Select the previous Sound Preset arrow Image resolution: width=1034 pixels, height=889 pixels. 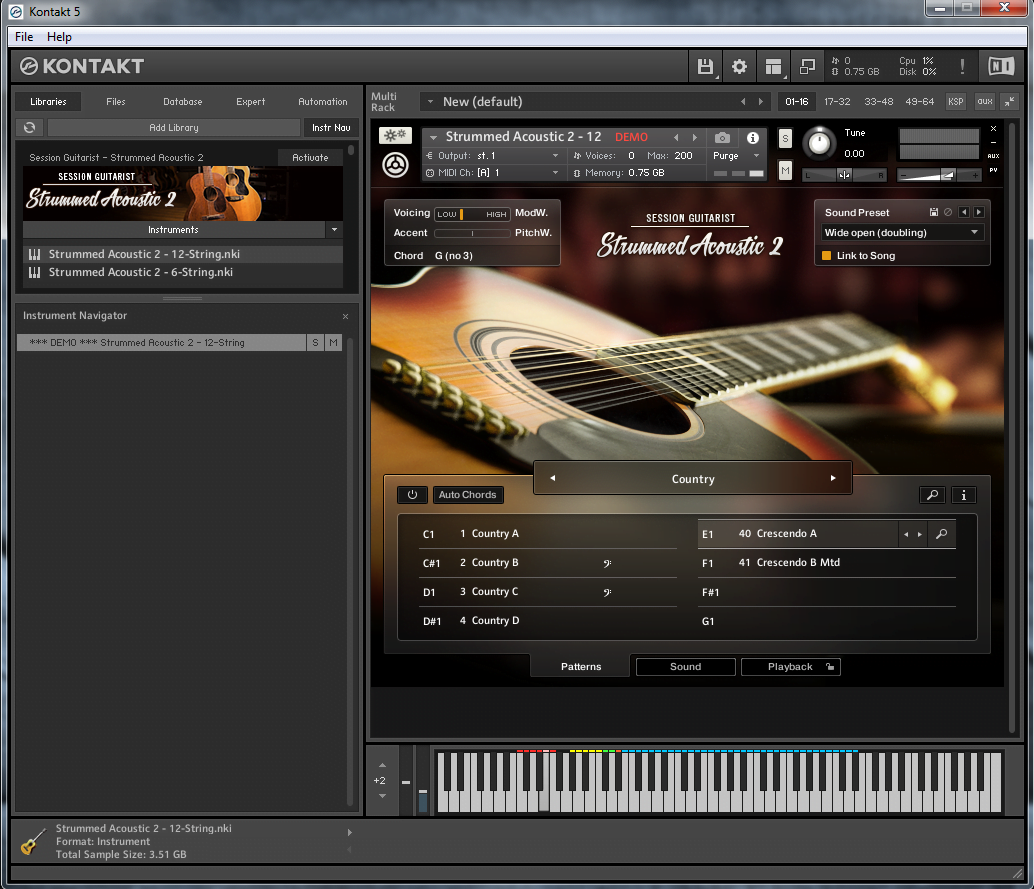pyautogui.click(x=964, y=212)
